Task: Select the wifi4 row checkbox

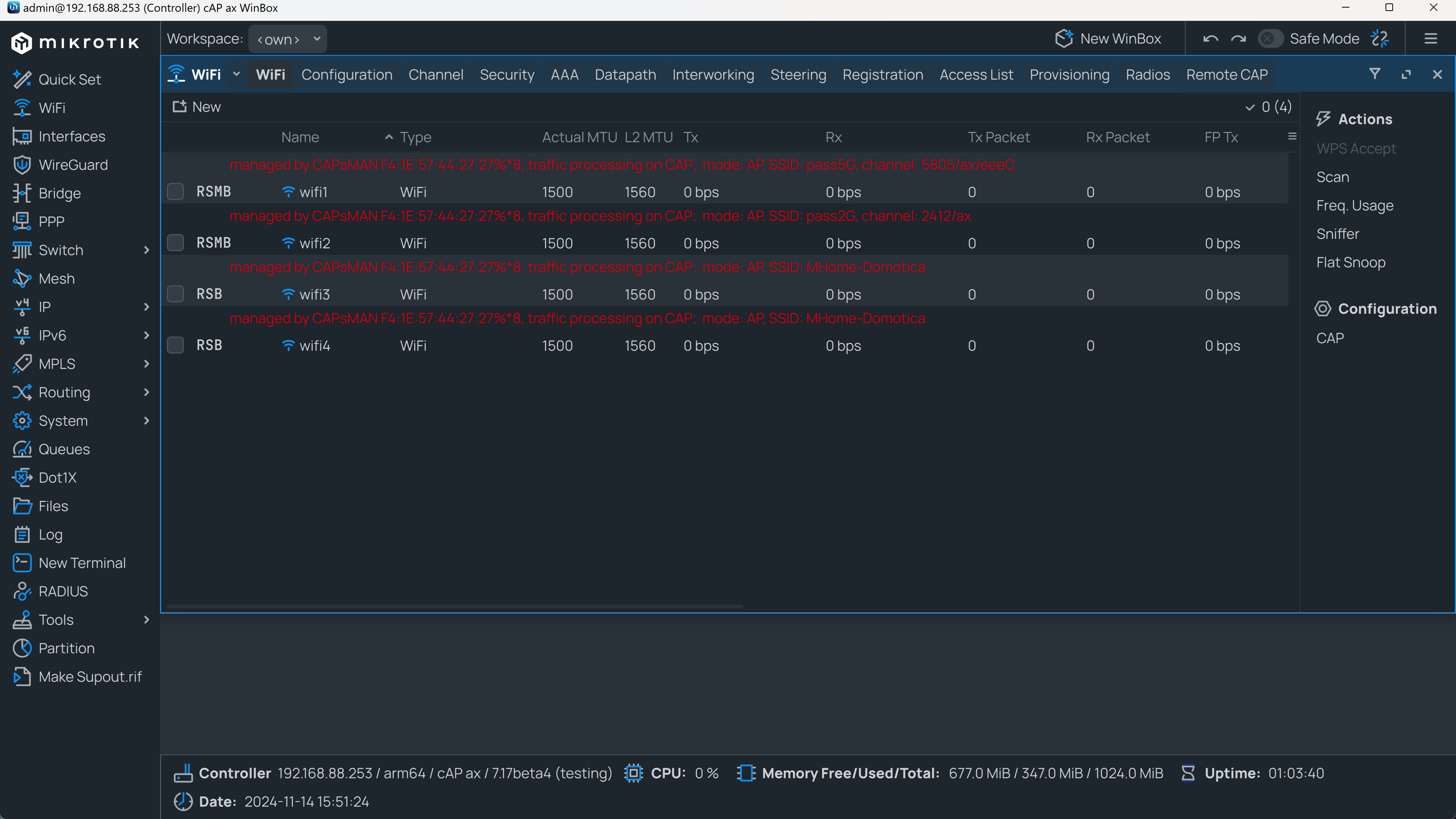Action: click(175, 345)
